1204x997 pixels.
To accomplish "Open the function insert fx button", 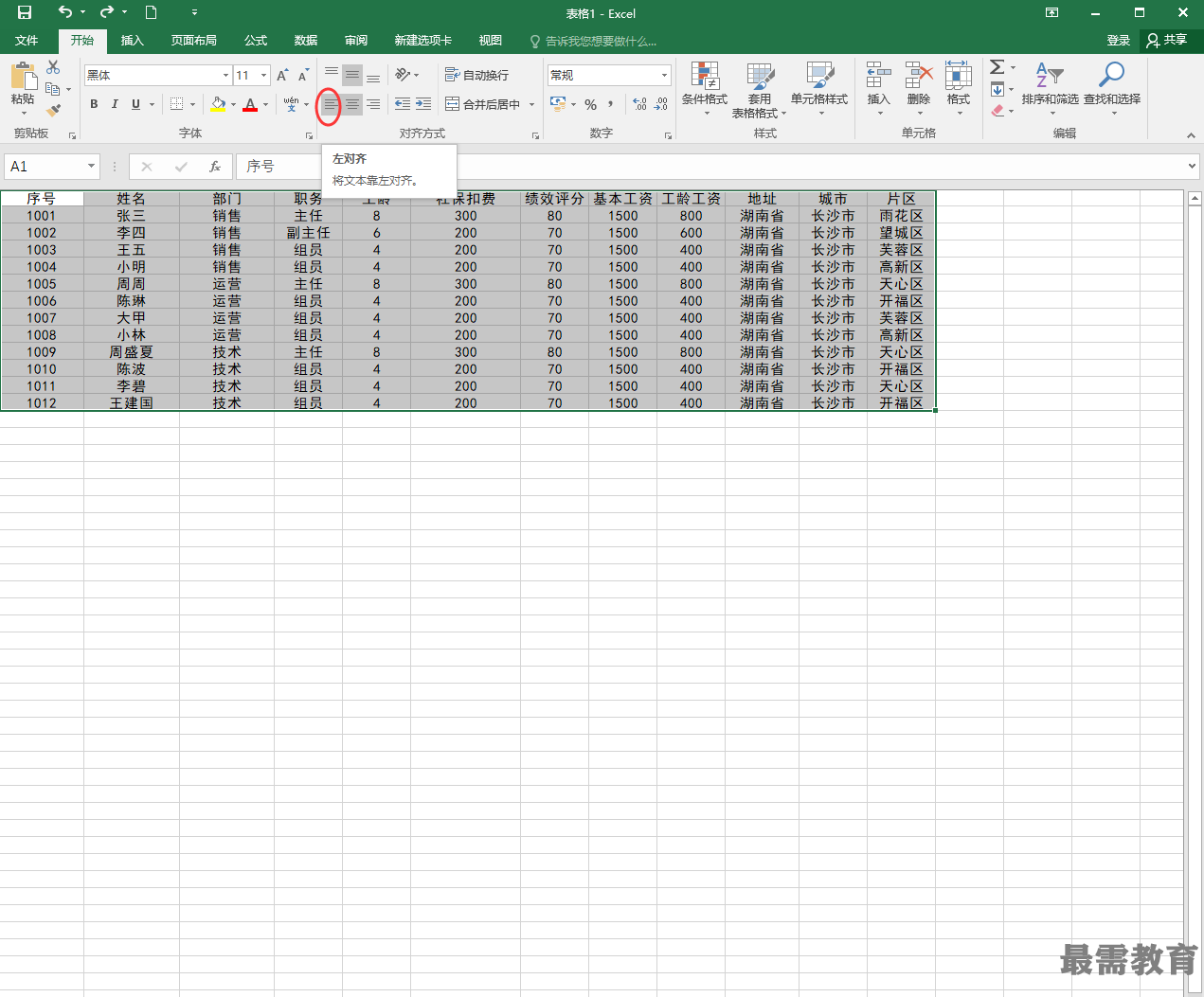I will click(215, 167).
